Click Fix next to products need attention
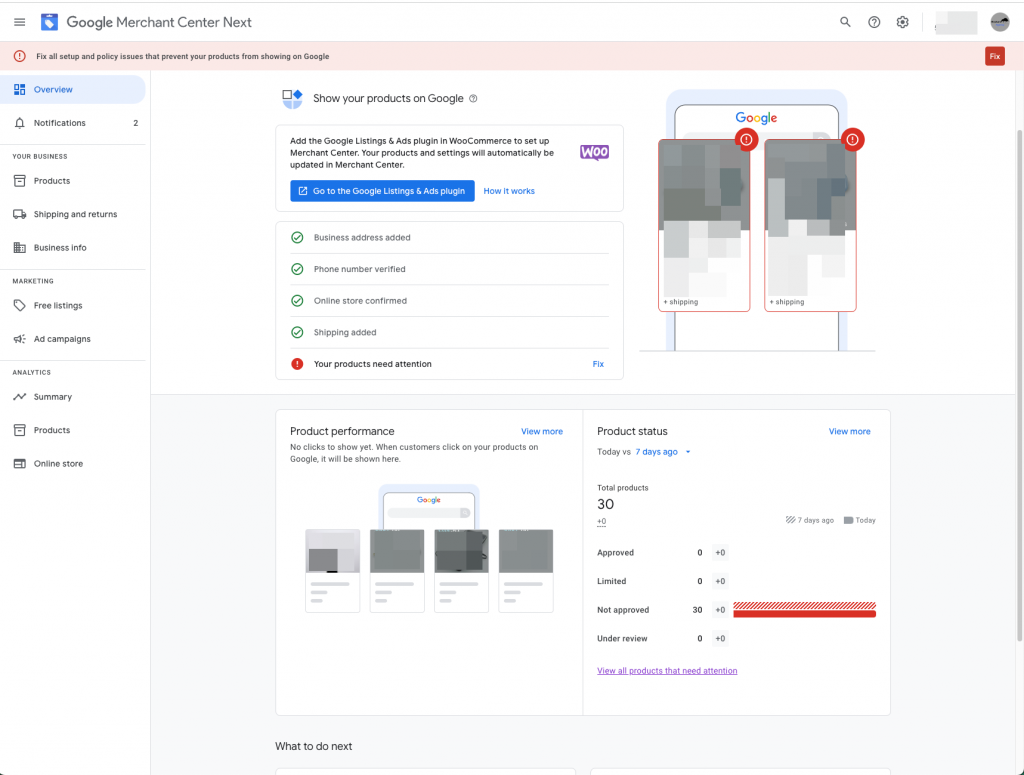Image resolution: width=1024 pixels, height=775 pixels. 598,364
